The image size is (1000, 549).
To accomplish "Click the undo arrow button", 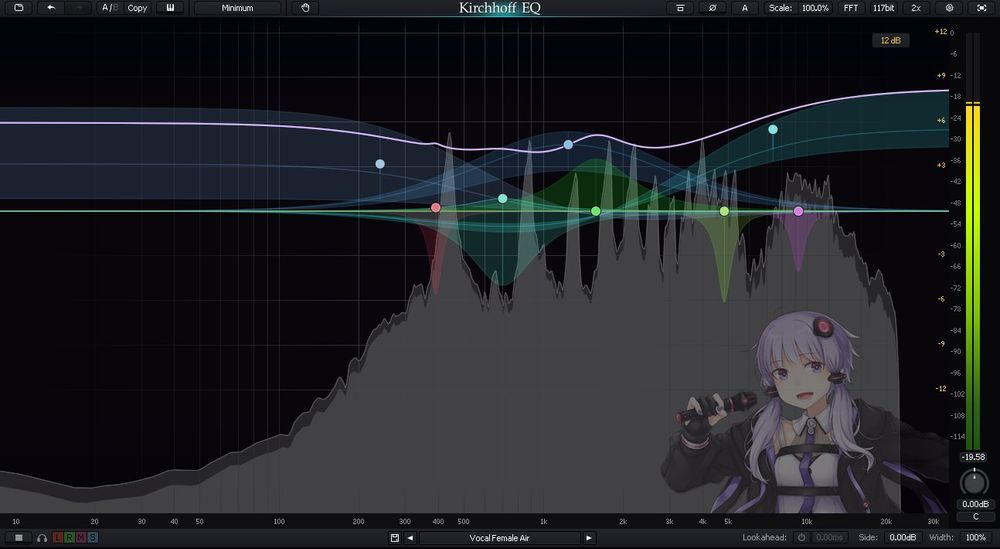I will 51,8.
